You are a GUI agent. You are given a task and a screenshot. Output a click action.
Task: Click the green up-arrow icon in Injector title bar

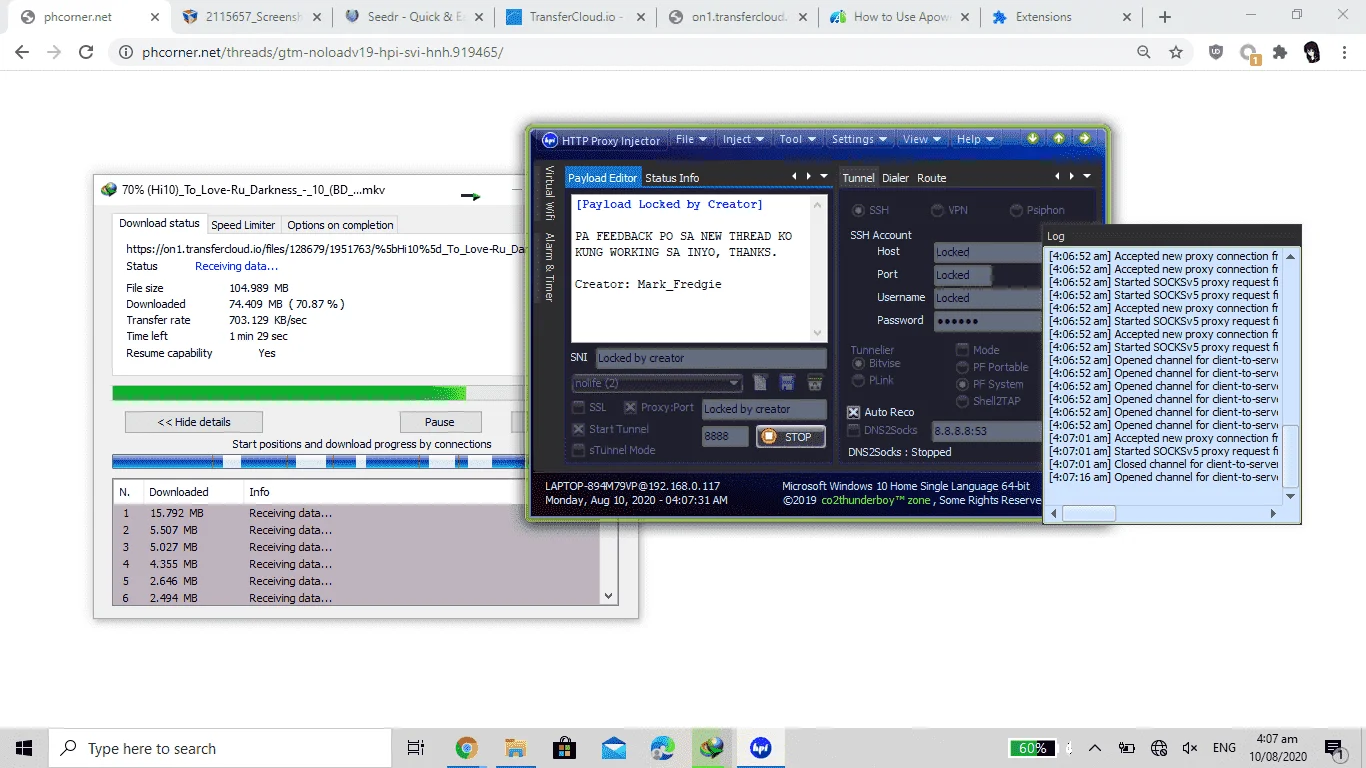click(x=1058, y=139)
